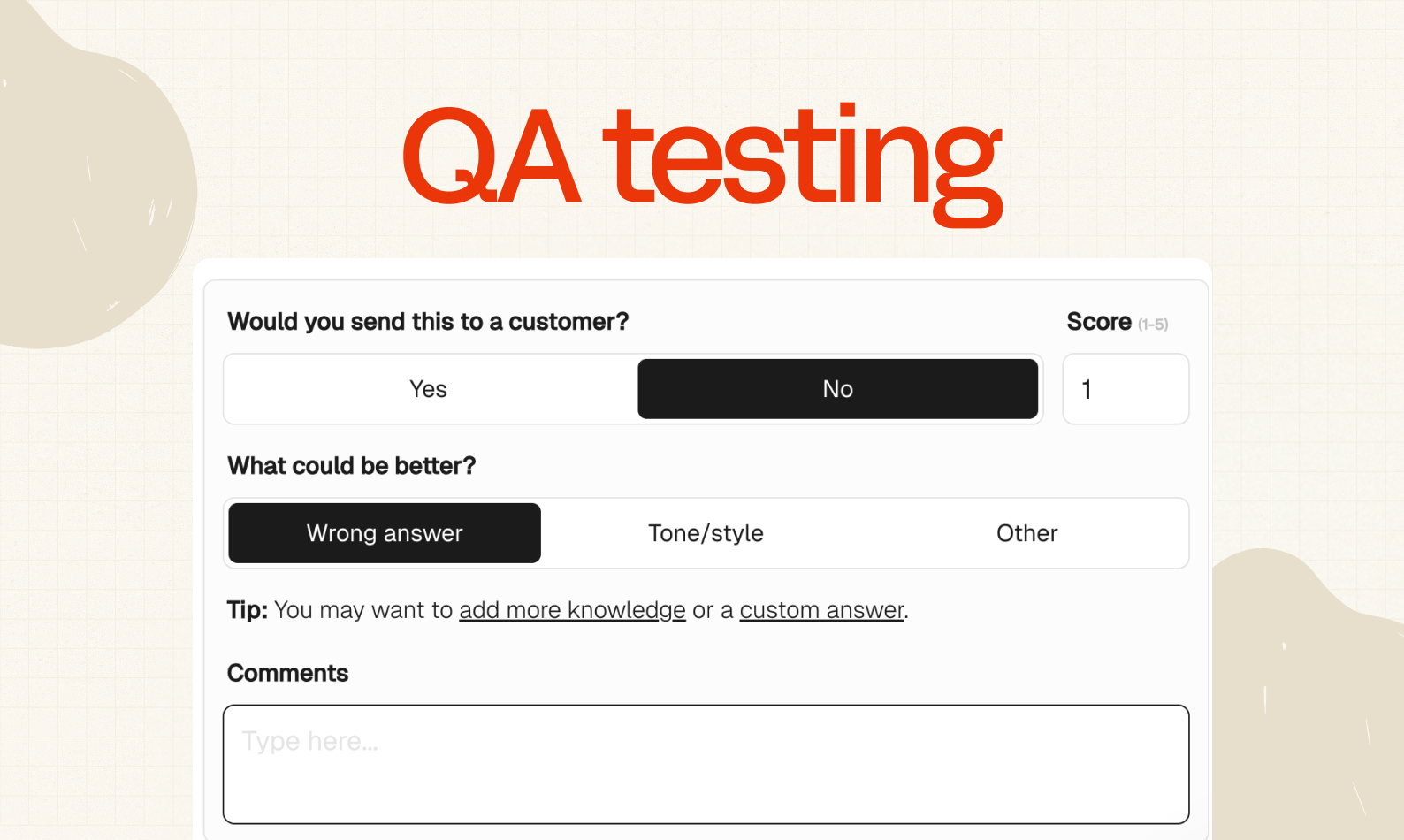Screen dimensions: 1404x840
Task: Click the QA testing heading
Action: click(702, 159)
